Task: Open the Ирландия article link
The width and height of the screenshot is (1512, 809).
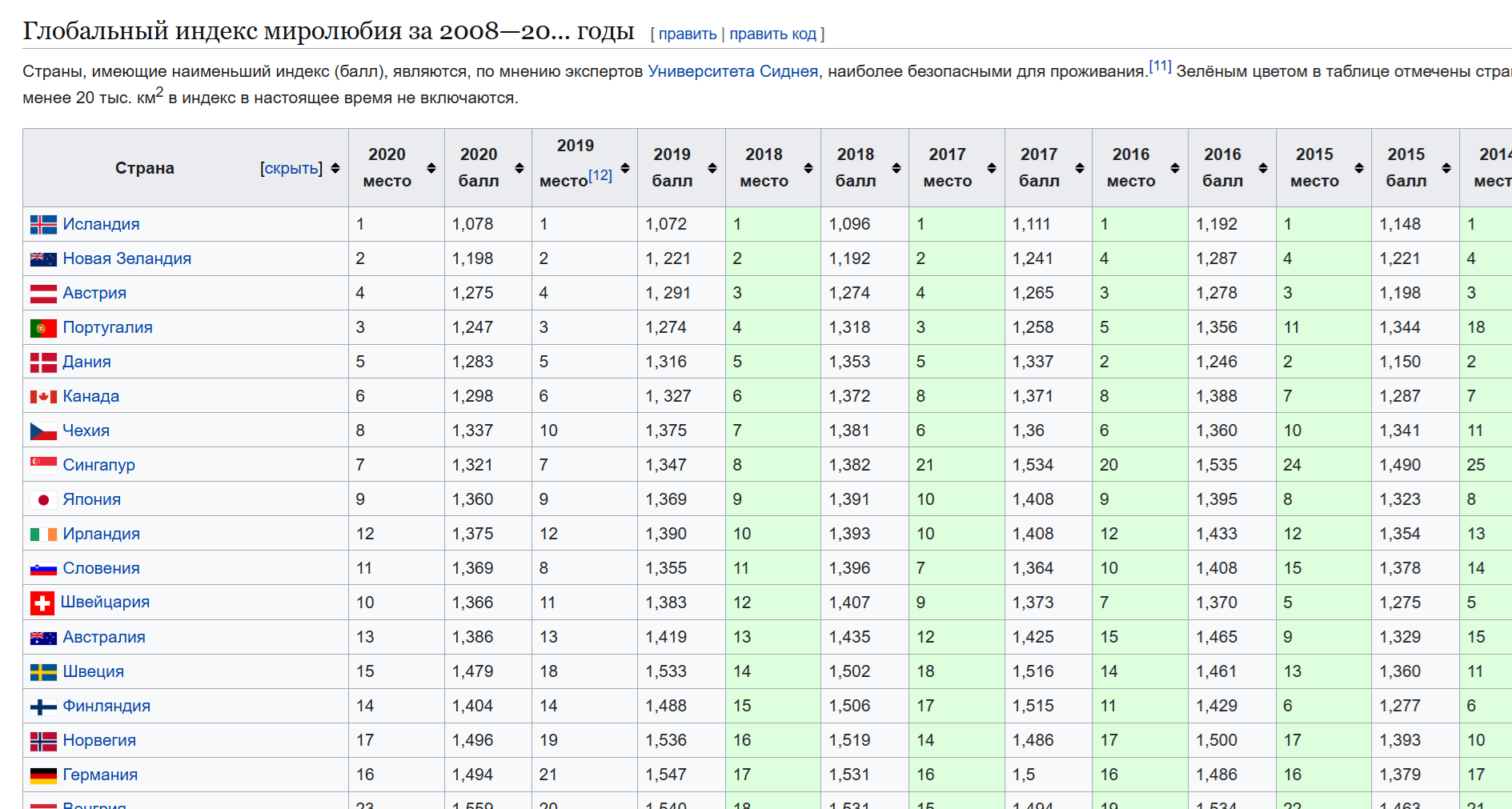Action: (101, 534)
